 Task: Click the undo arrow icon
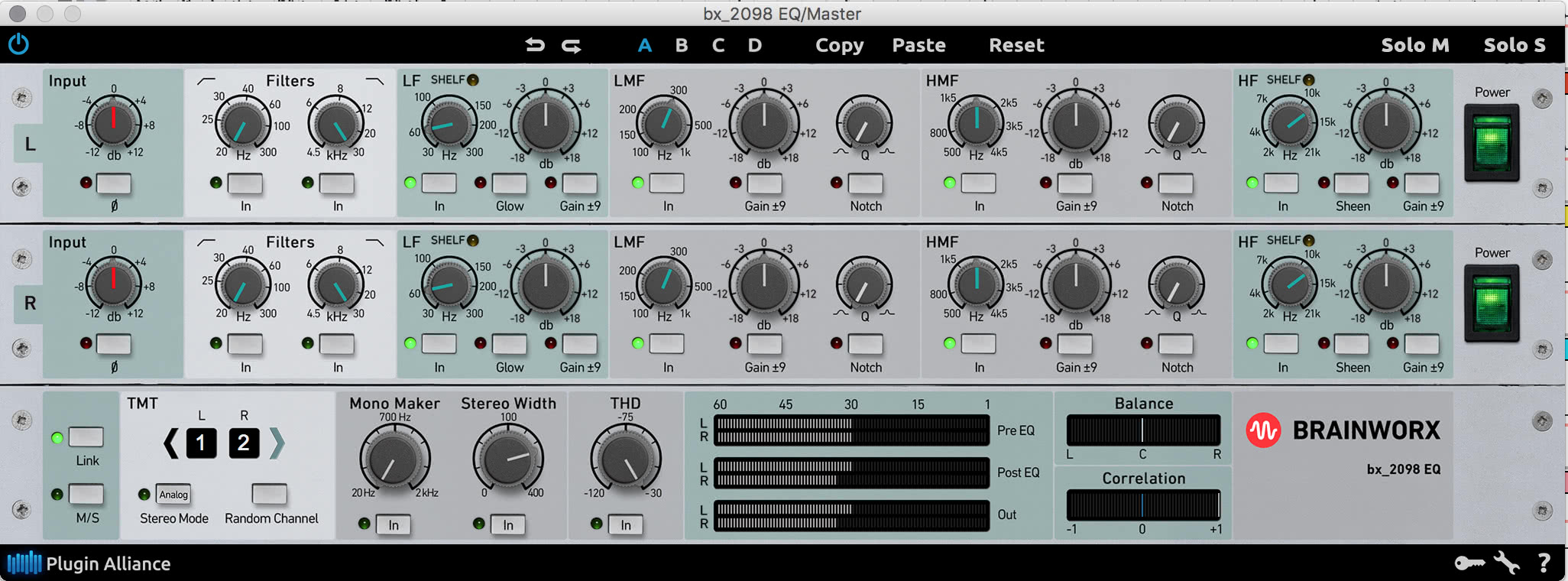[x=535, y=45]
